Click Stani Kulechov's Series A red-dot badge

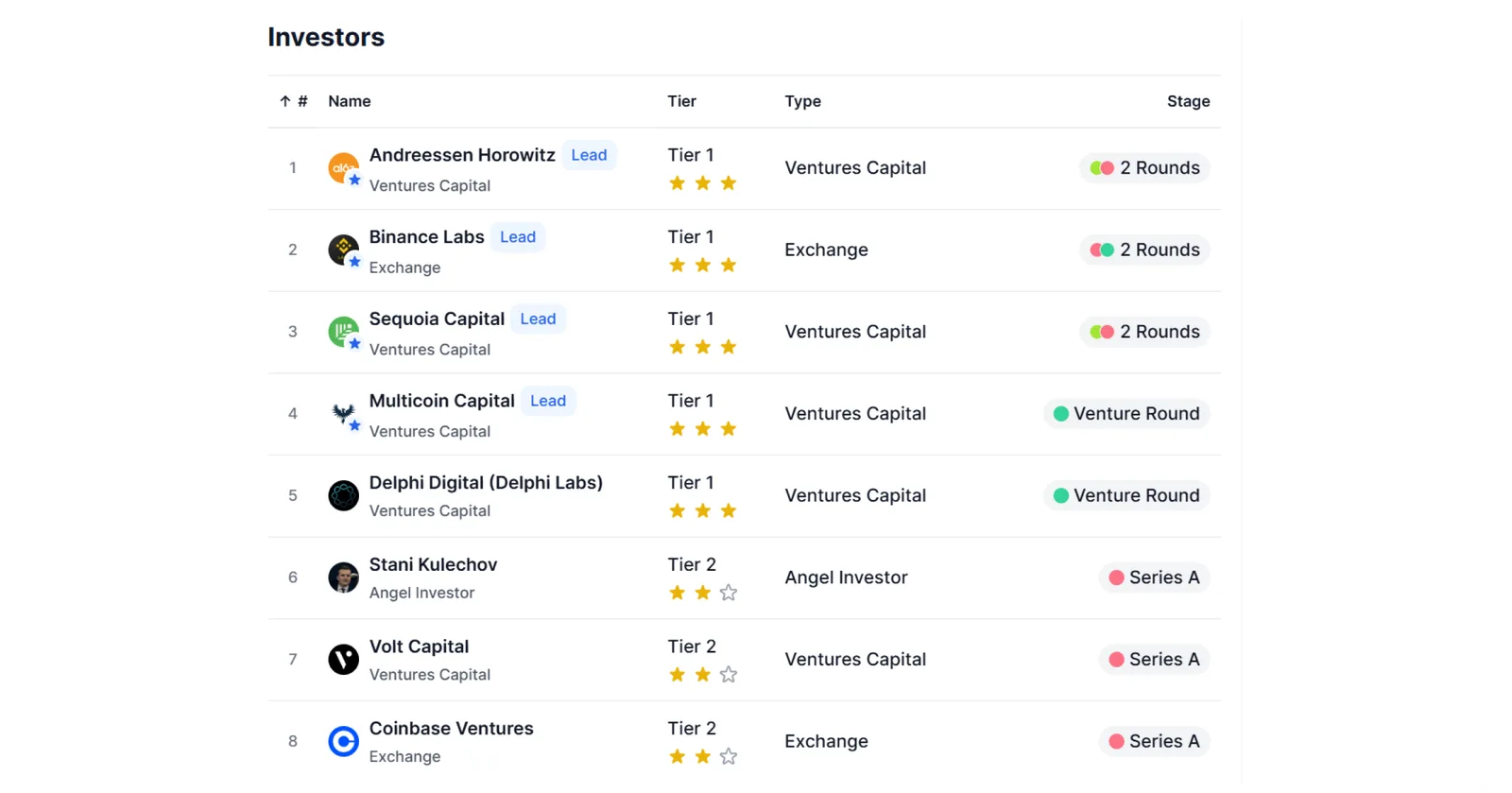[1154, 578]
